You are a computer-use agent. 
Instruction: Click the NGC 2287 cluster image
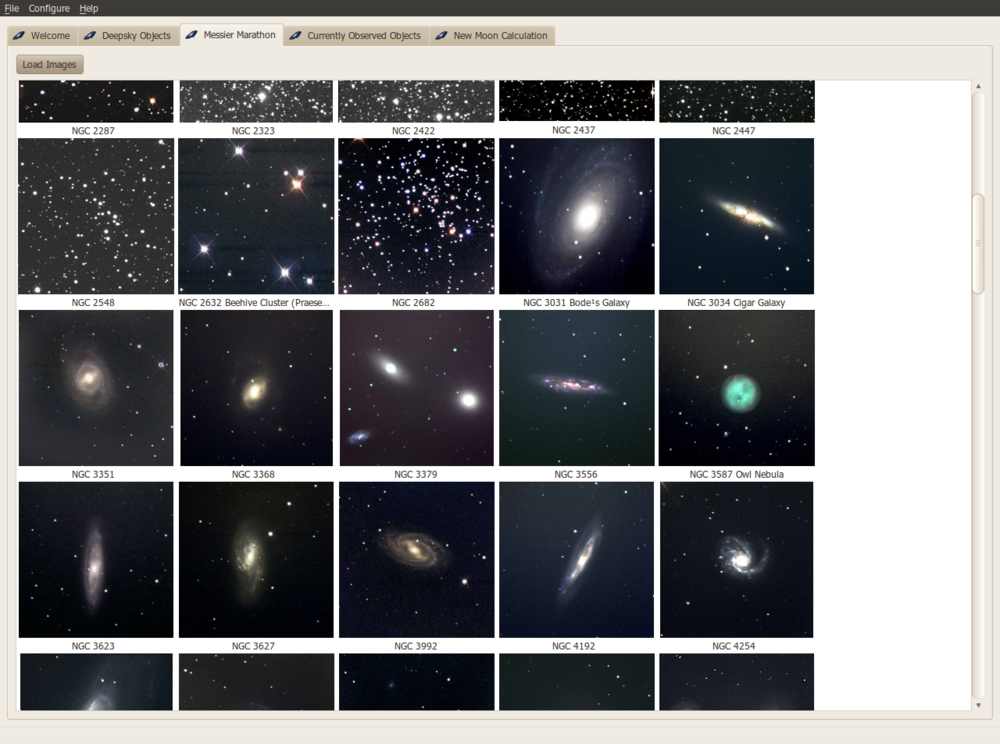(96, 100)
